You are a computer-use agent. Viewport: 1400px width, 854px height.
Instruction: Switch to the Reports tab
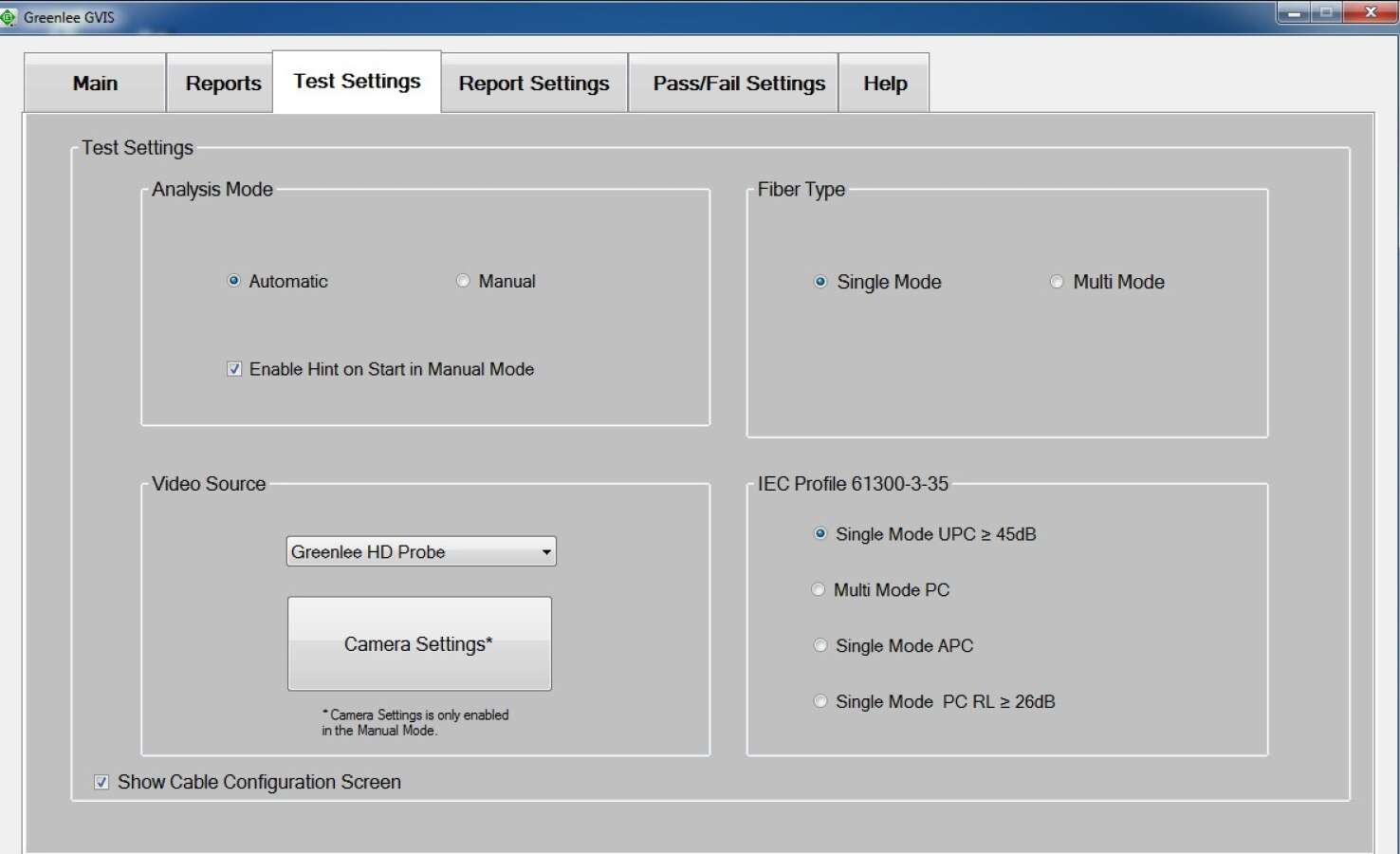point(223,84)
